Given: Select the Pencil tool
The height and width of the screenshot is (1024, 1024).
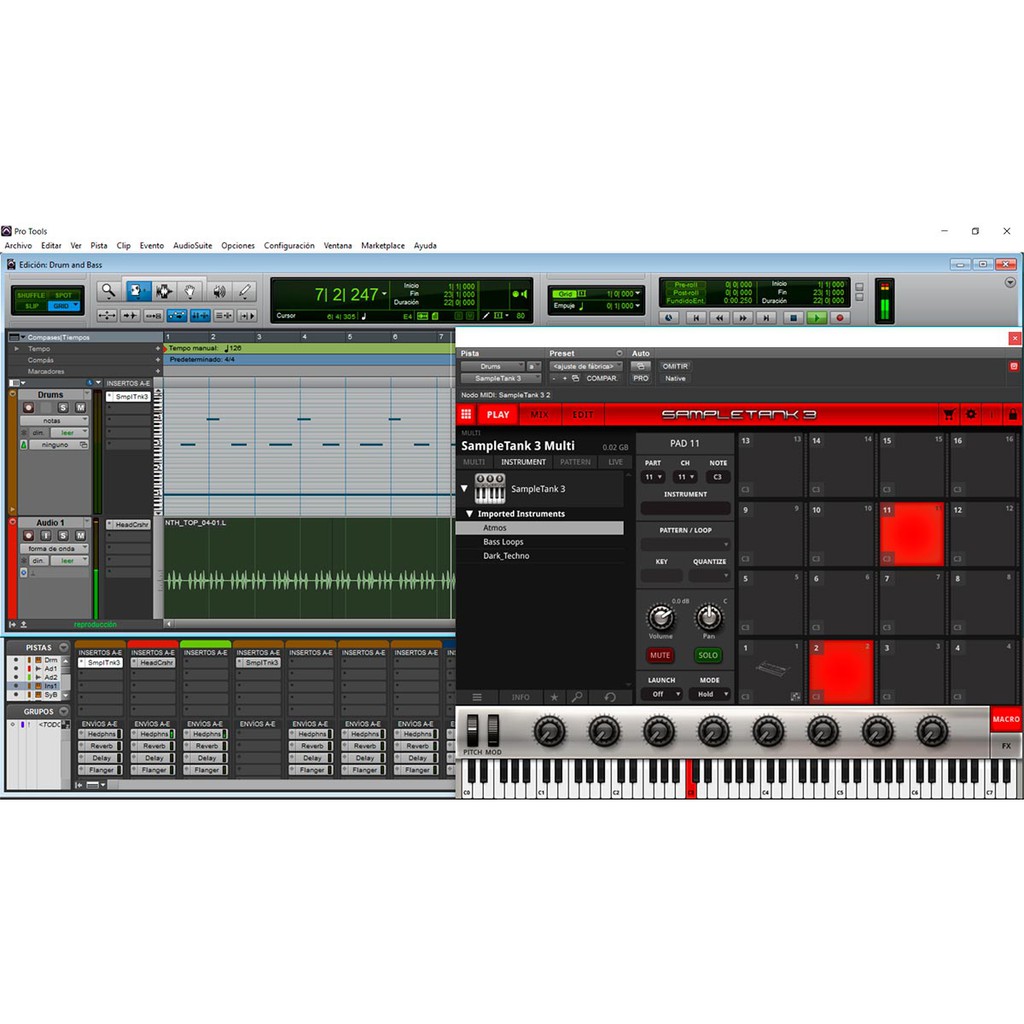Looking at the screenshot, I should [244, 291].
